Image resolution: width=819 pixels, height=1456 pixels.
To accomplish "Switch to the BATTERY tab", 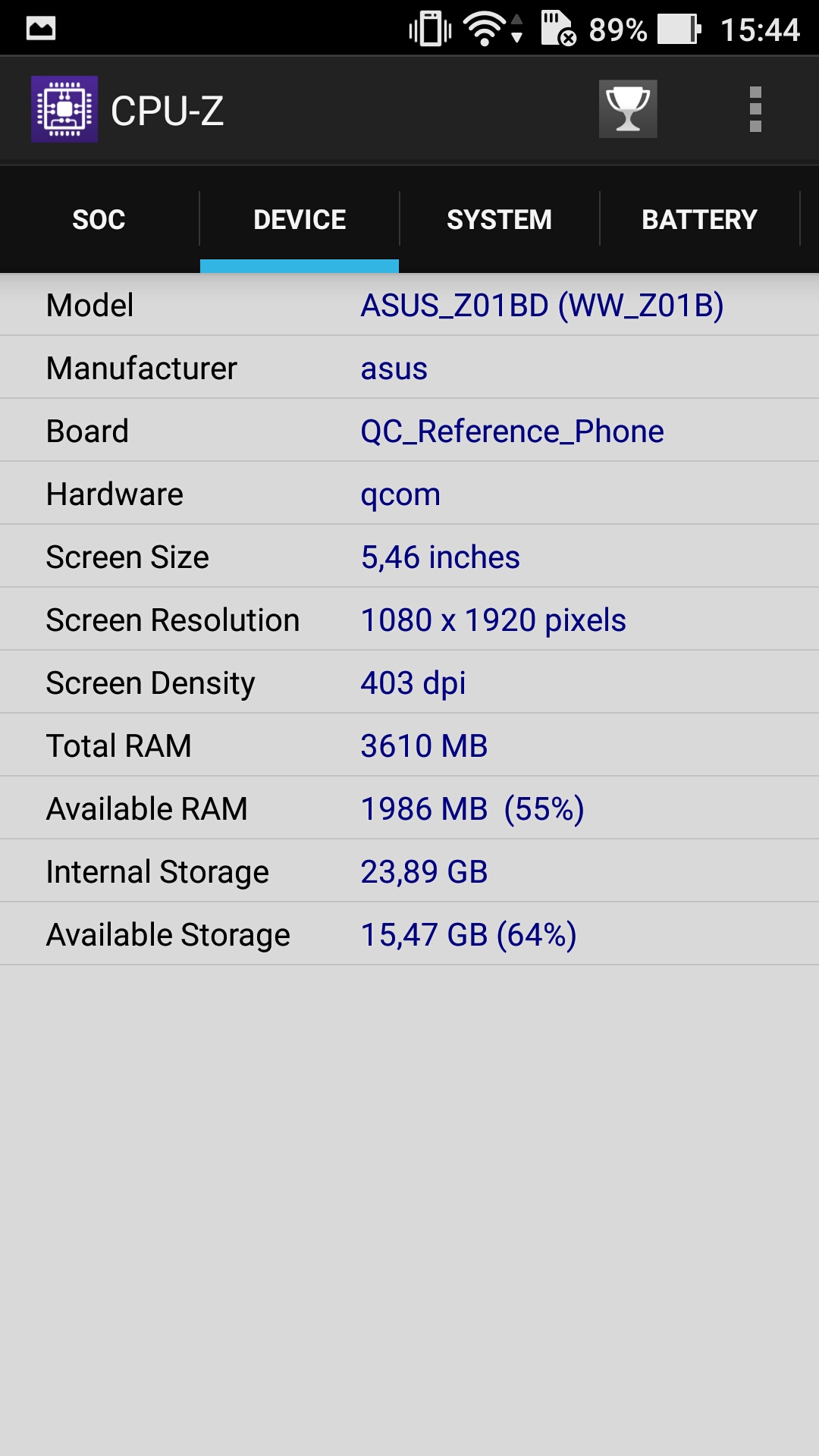I will (x=699, y=219).
